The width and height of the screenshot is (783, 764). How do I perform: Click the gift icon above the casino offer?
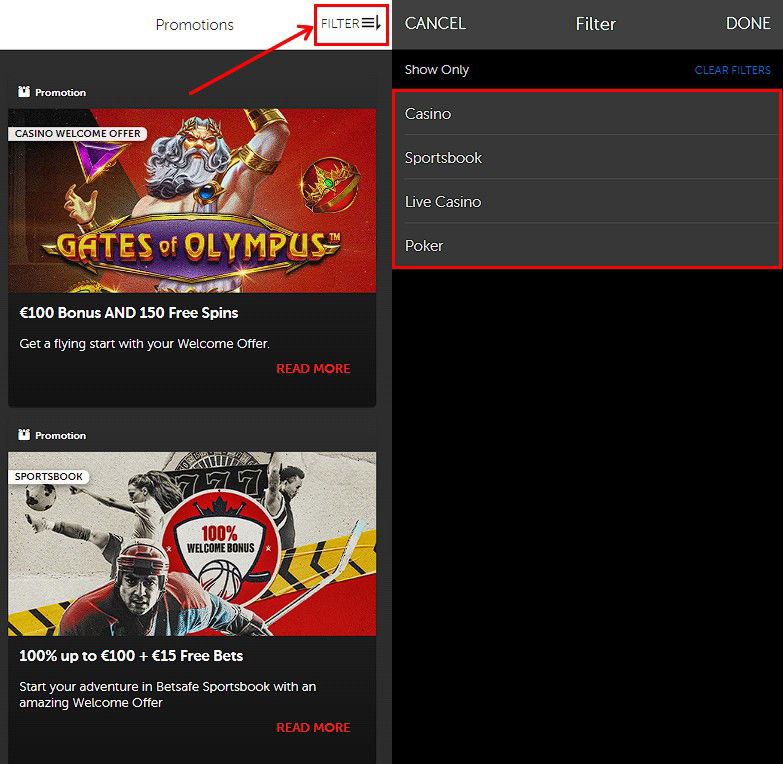(x=24, y=92)
